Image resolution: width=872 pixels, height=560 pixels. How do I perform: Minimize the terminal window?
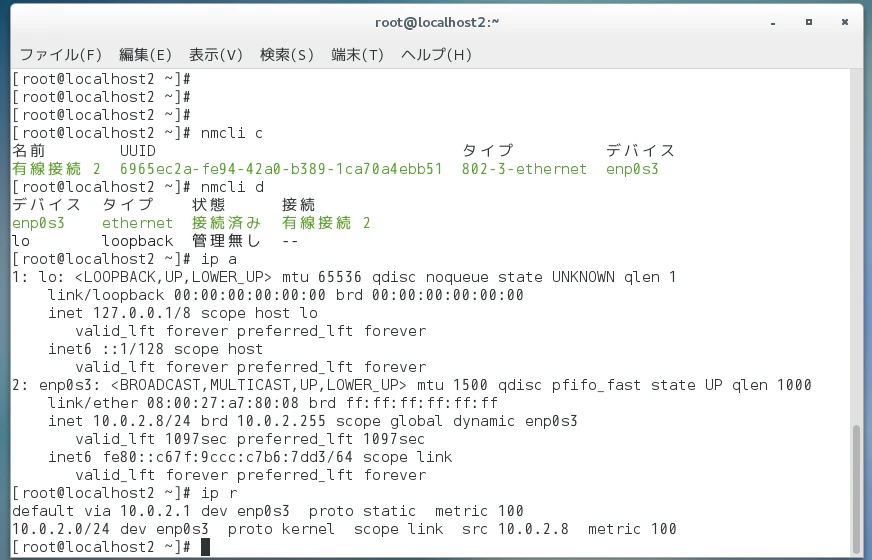[x=773, y=22]
